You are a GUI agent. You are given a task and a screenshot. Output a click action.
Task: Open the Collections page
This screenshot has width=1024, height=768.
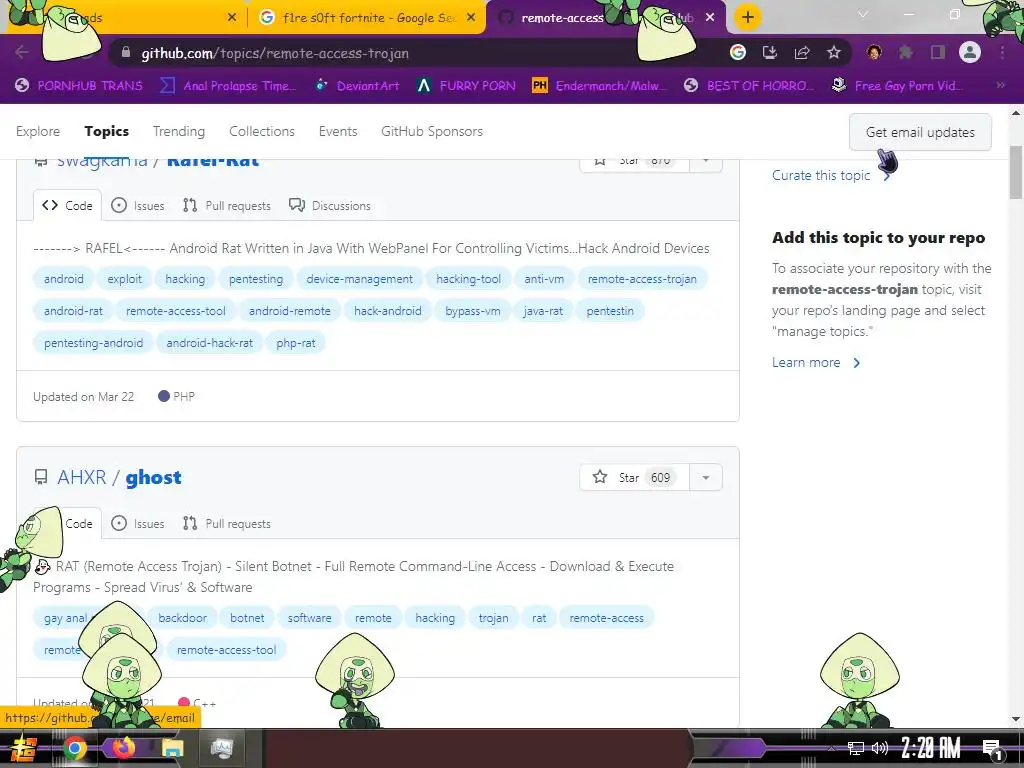262,131
